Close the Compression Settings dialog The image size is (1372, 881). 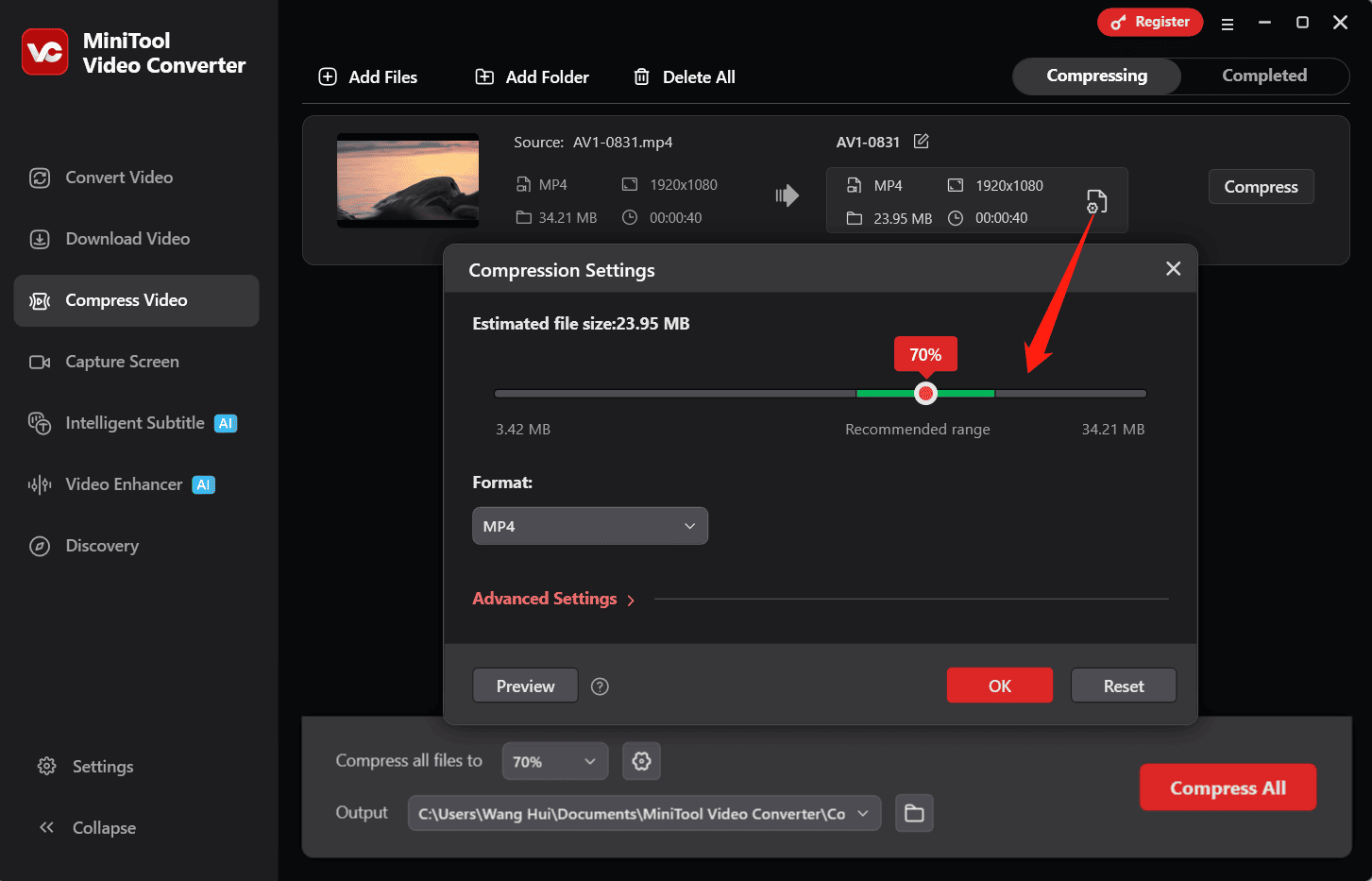[1173, 269]
